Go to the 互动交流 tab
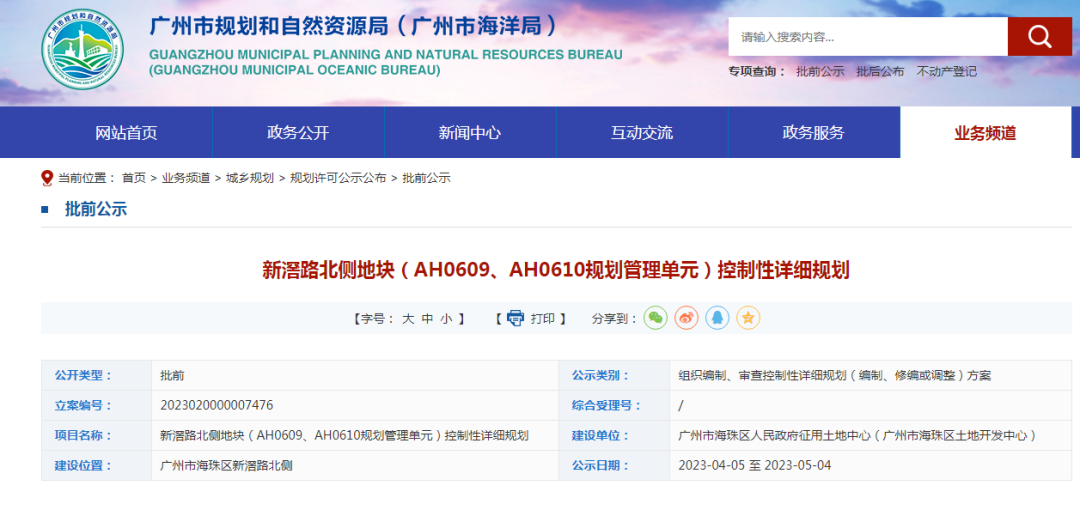Image resolution: width=1080 pixels, height=510 pixels. 642,133
